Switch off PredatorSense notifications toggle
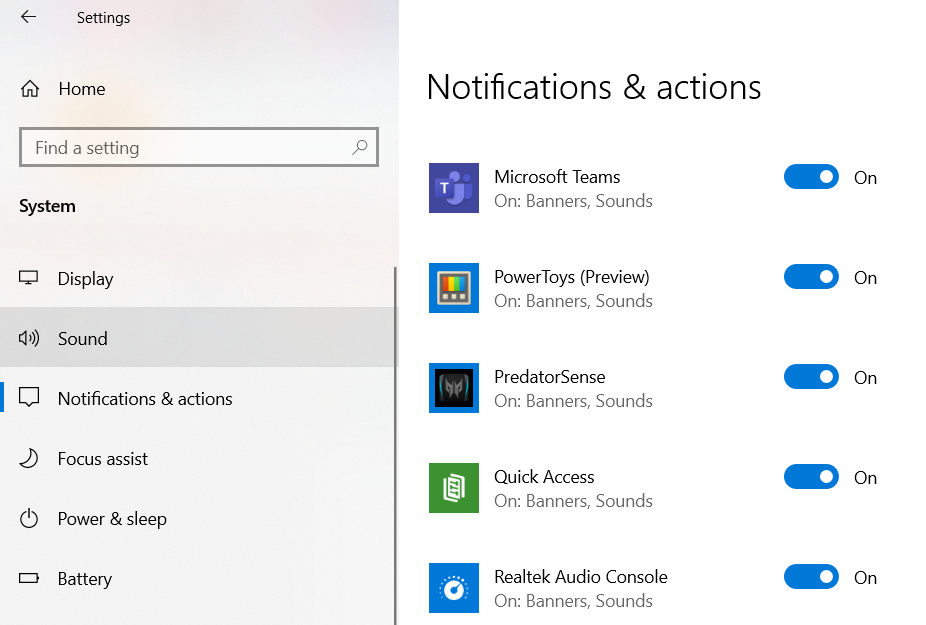The width and height of the screenshot is (926, 625). coord(811,377)
